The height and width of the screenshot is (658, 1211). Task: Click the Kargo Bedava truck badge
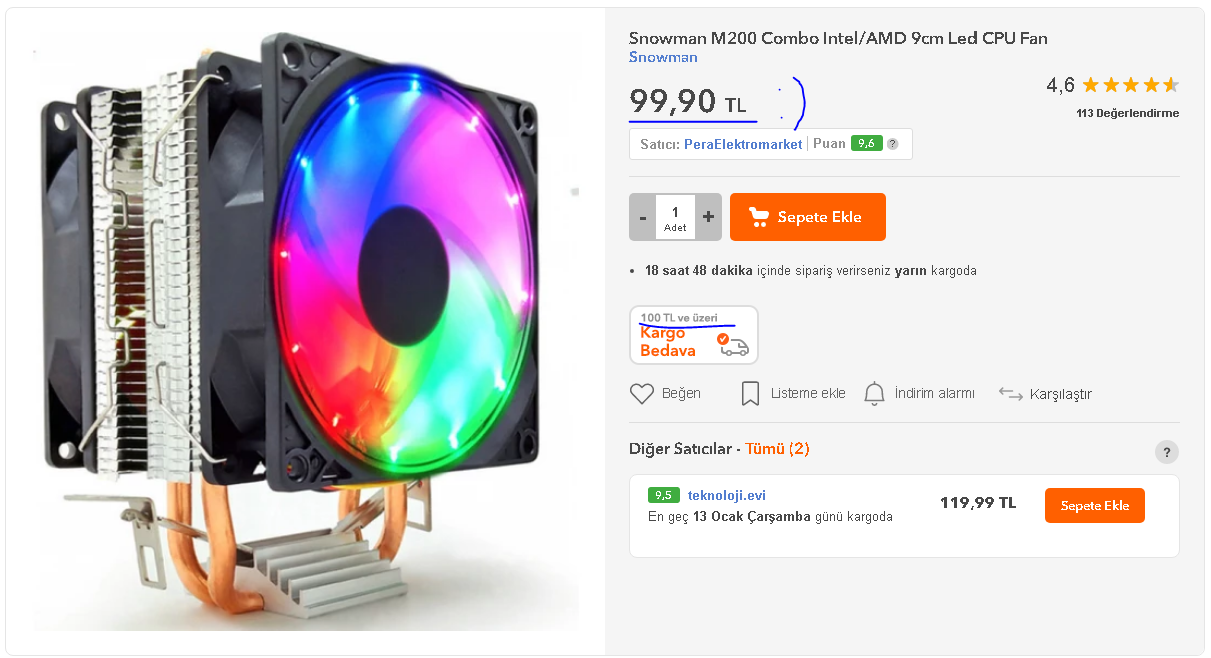tap(694, 335)
